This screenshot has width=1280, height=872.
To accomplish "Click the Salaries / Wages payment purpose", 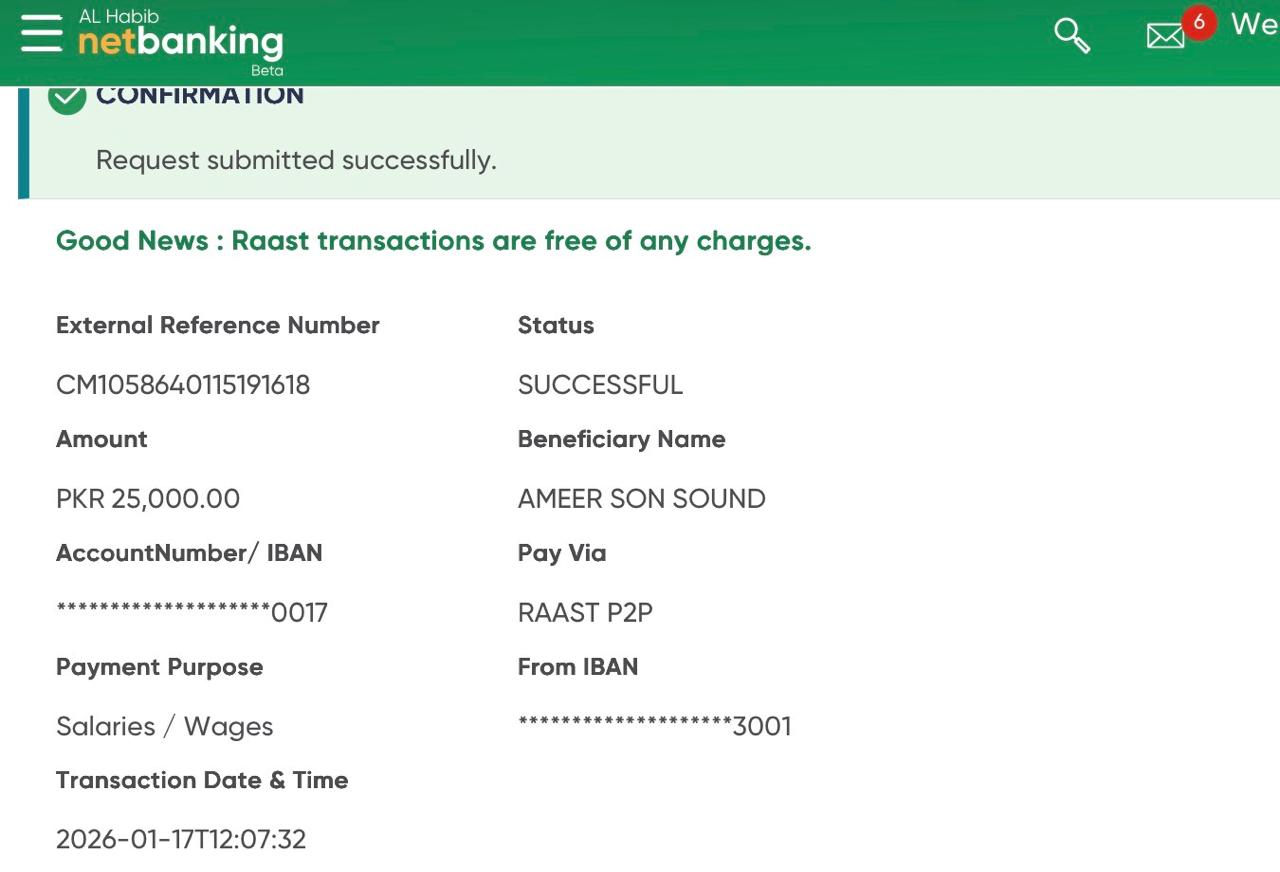I will click(164, 726).
